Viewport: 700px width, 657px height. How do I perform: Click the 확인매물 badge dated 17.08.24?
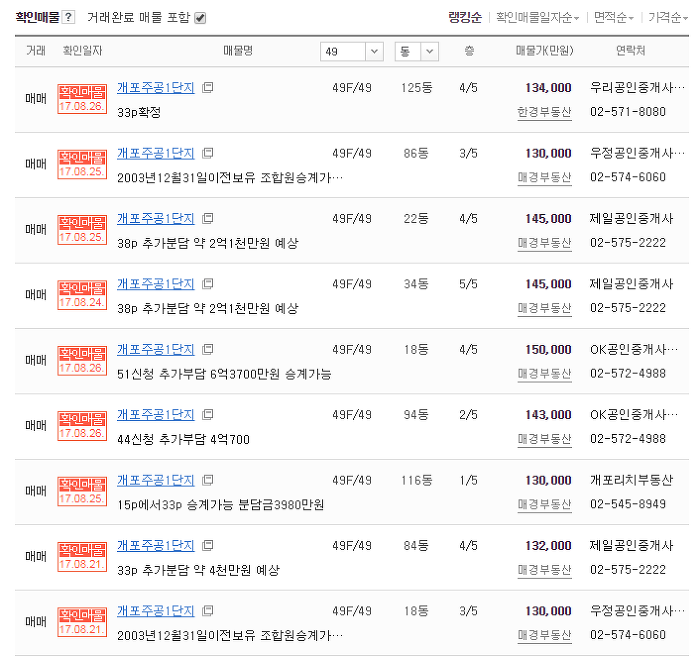(x=82, y=295)
